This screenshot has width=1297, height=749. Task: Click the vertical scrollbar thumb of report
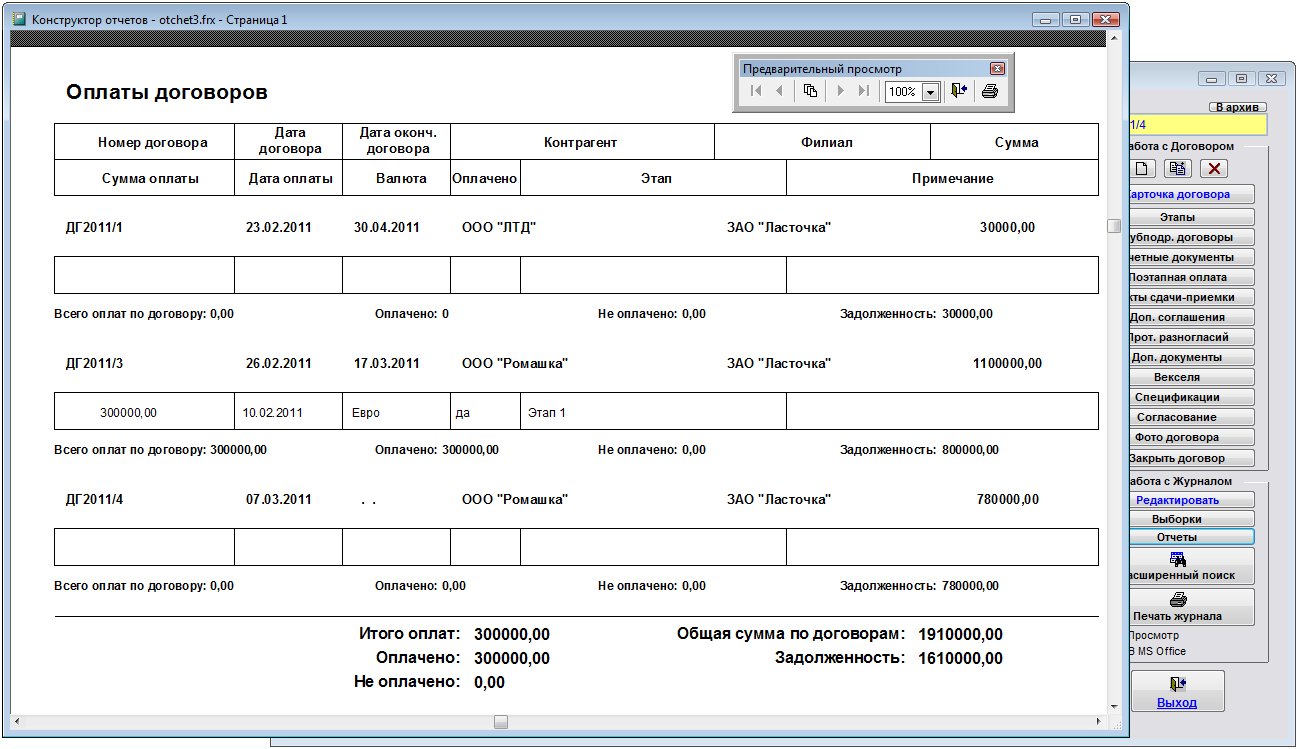[1113, 226]
